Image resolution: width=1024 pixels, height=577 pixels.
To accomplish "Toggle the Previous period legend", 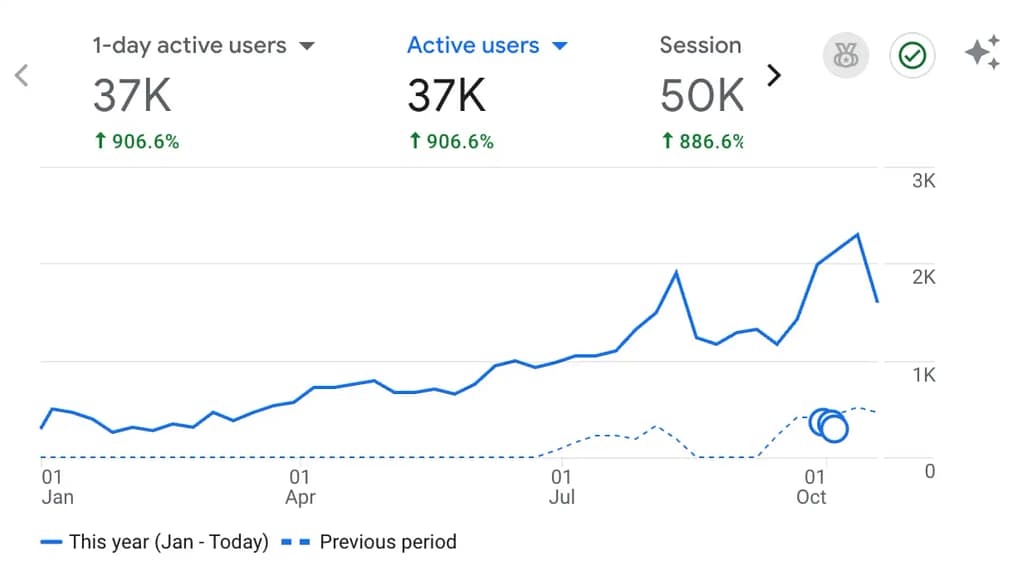I will tap(387, 542).
